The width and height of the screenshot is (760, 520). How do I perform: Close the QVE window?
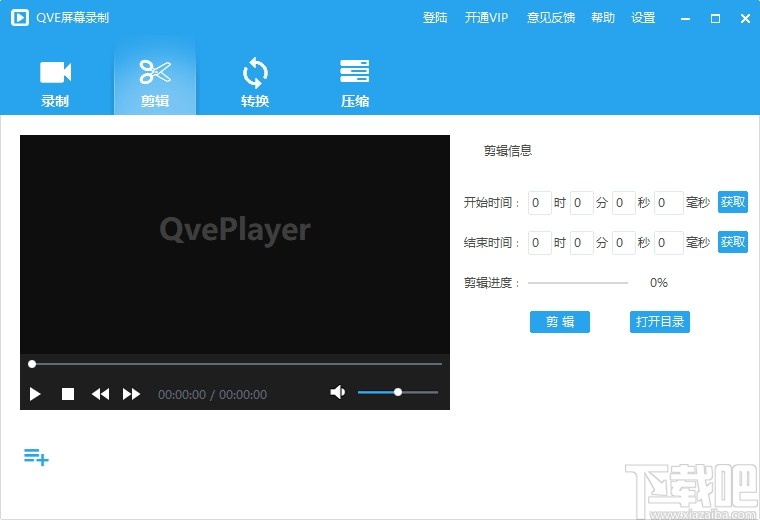pos(745,18)
